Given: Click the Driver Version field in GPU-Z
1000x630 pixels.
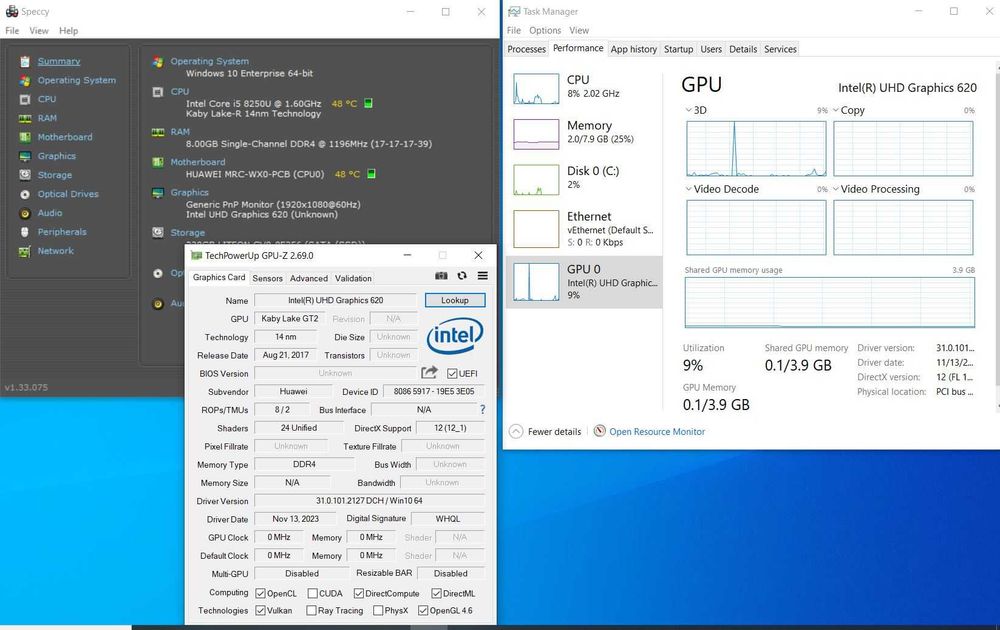Looking at the screenshot, I should (x=369, y=501).
